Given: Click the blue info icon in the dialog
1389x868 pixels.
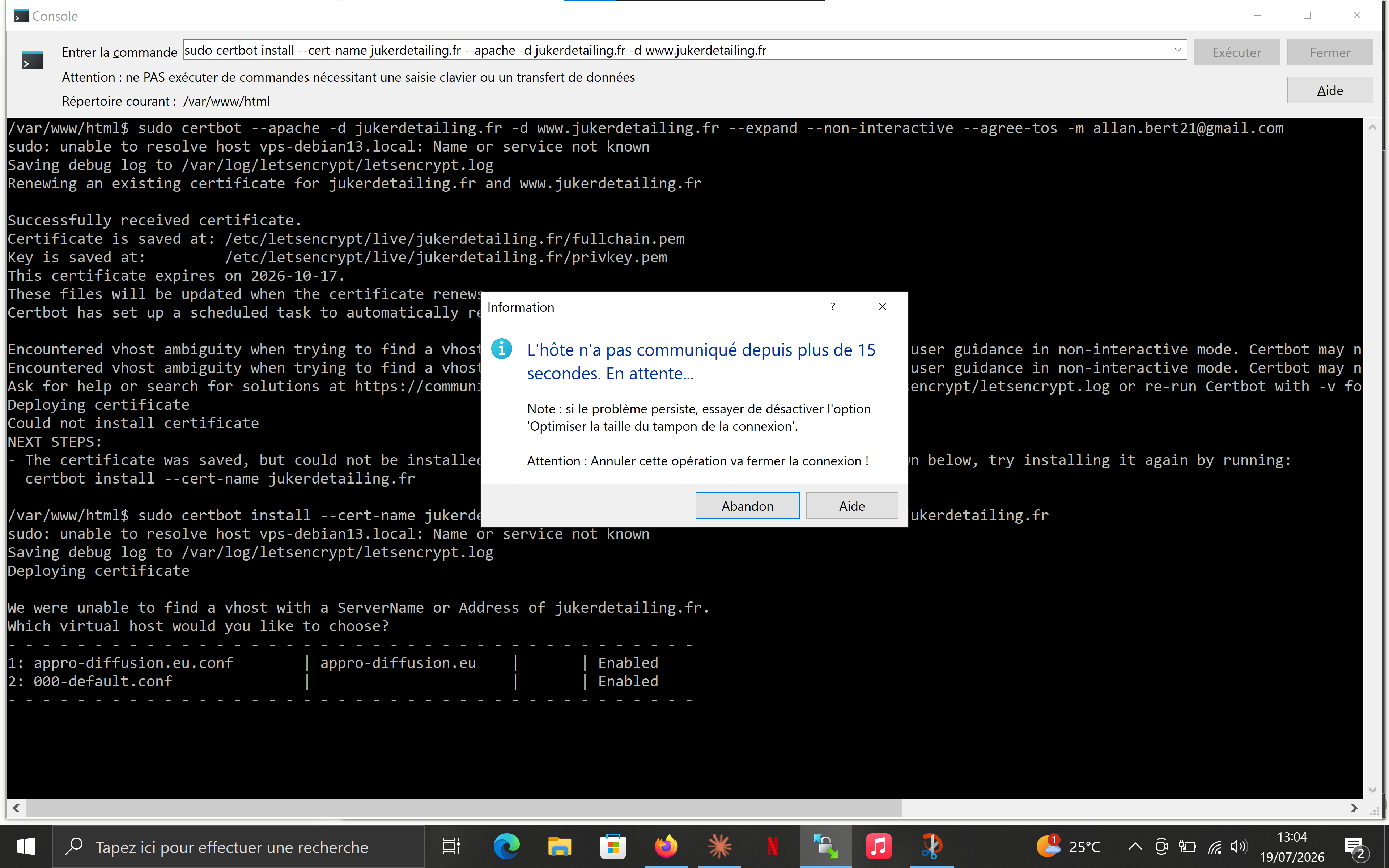Looking at the screenshot, I should [501, 348].
